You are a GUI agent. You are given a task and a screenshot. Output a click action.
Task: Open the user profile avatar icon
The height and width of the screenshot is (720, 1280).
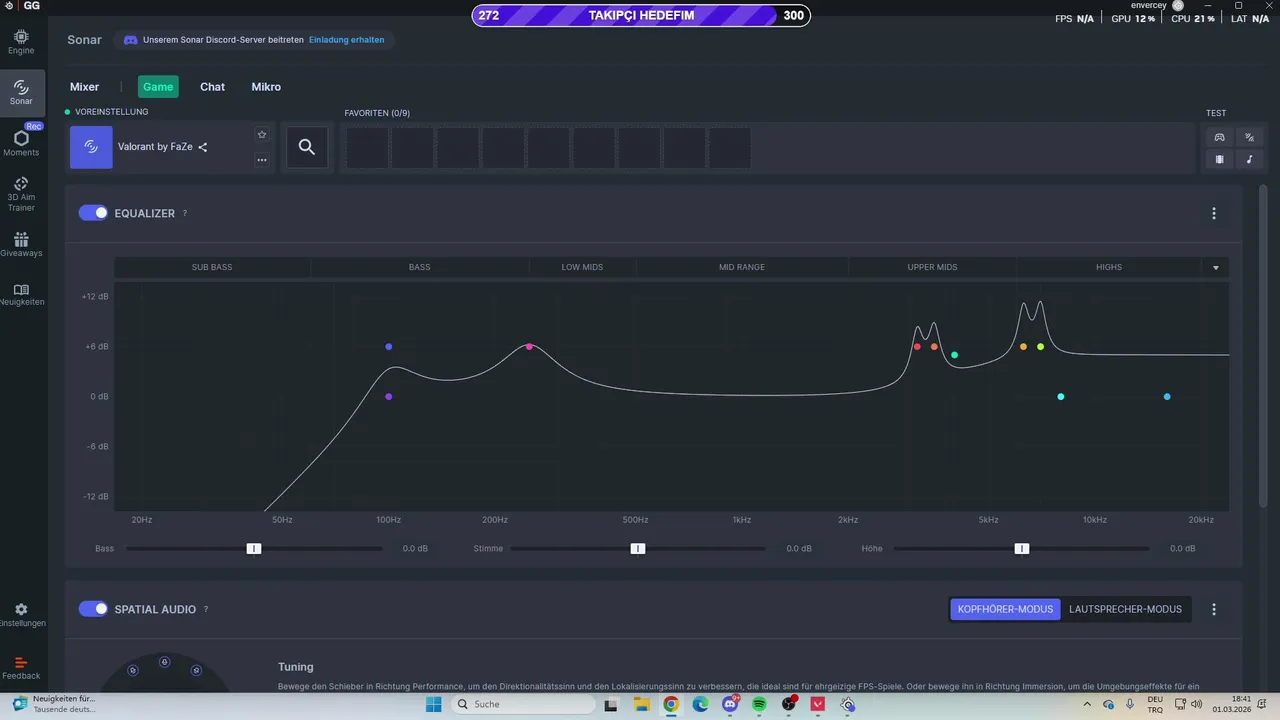1178,6
